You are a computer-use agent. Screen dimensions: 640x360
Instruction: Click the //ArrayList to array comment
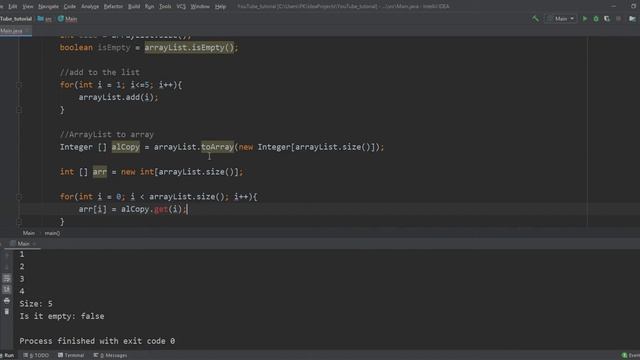[x=107, y=135]
